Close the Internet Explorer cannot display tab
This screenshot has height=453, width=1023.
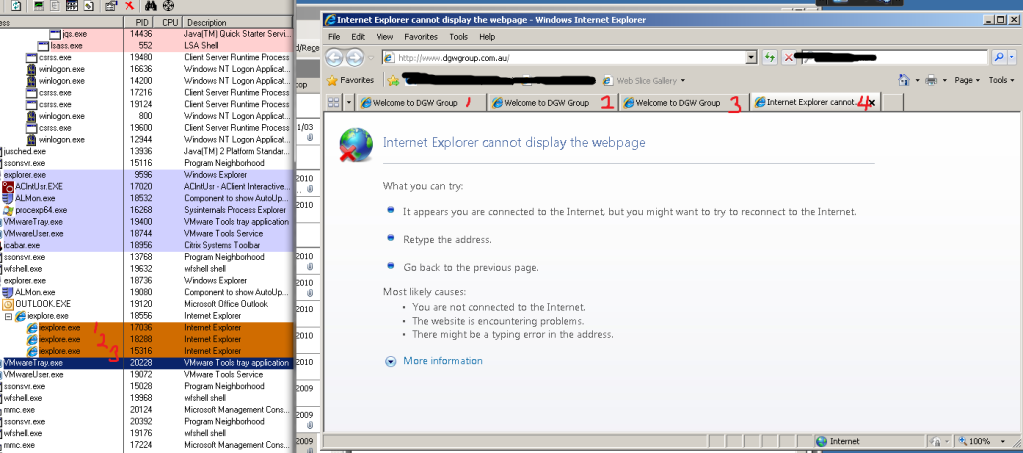(x=872, y=102)
